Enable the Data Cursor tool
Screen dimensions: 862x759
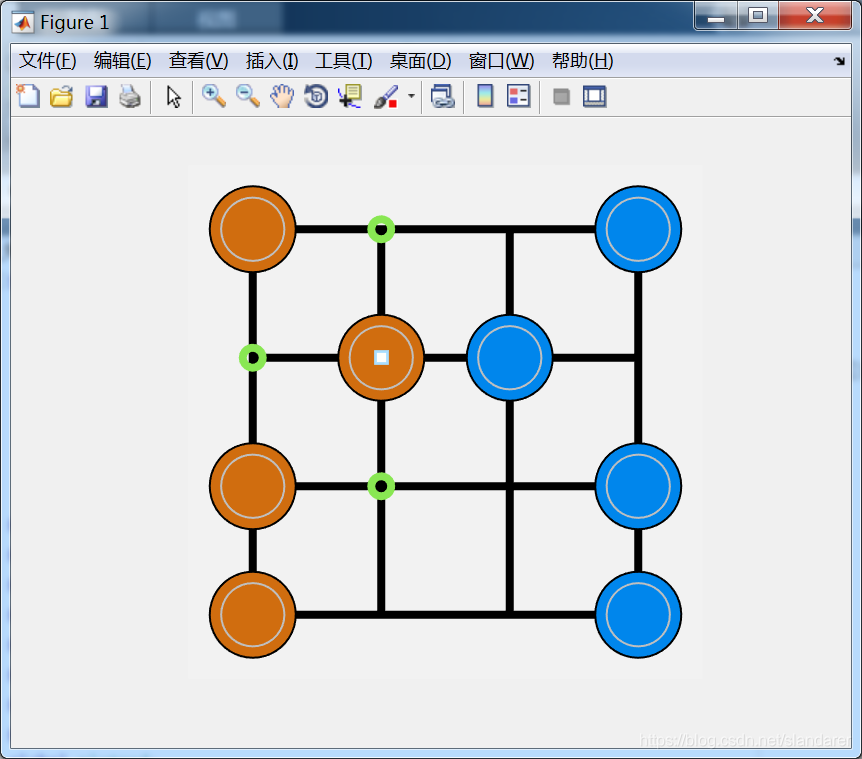pyautogui.click(x=350, y=97)
